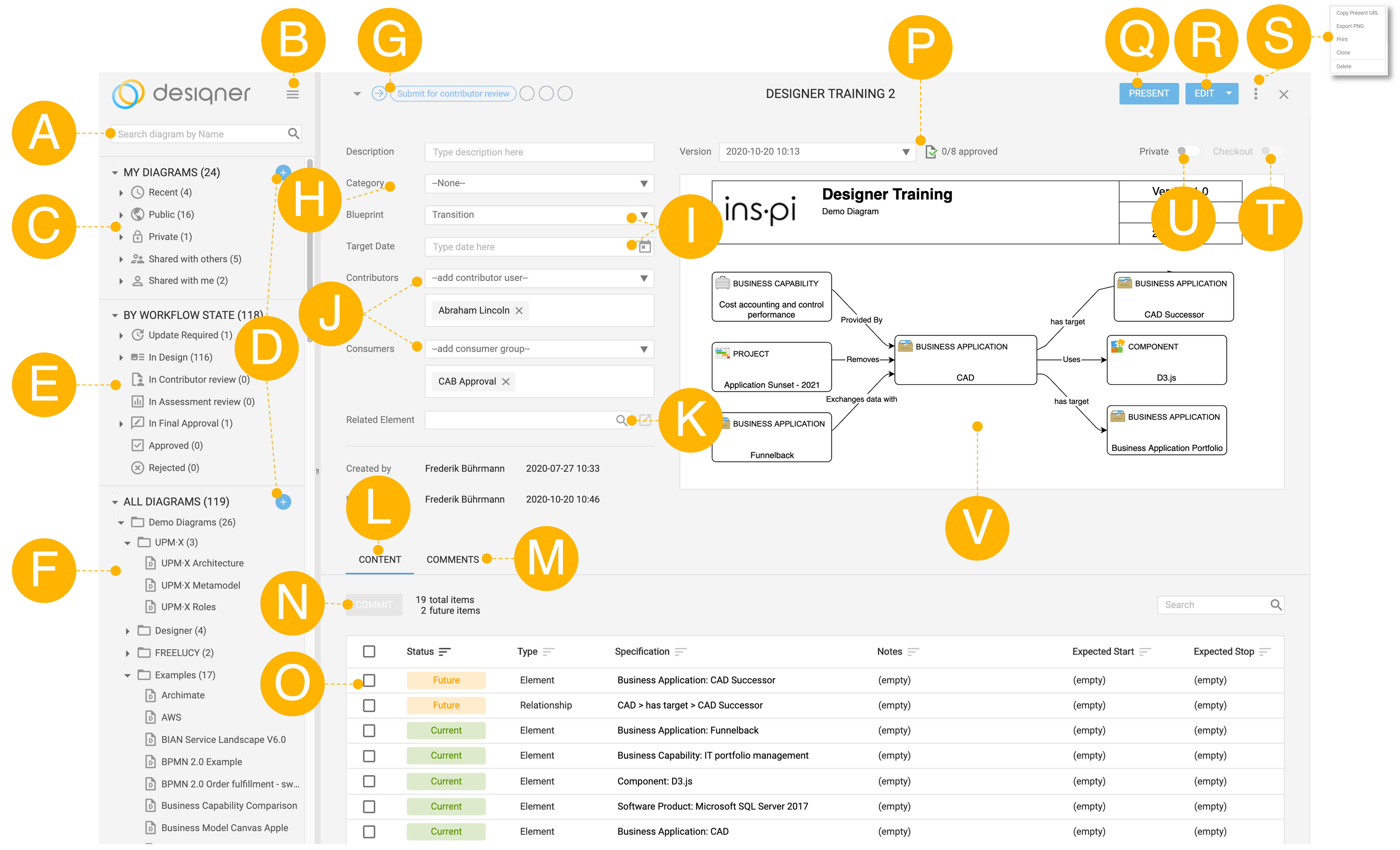Click the search magnifier in diagram search box
Viewport: 1400px width, 850px height.
[293, 133]
